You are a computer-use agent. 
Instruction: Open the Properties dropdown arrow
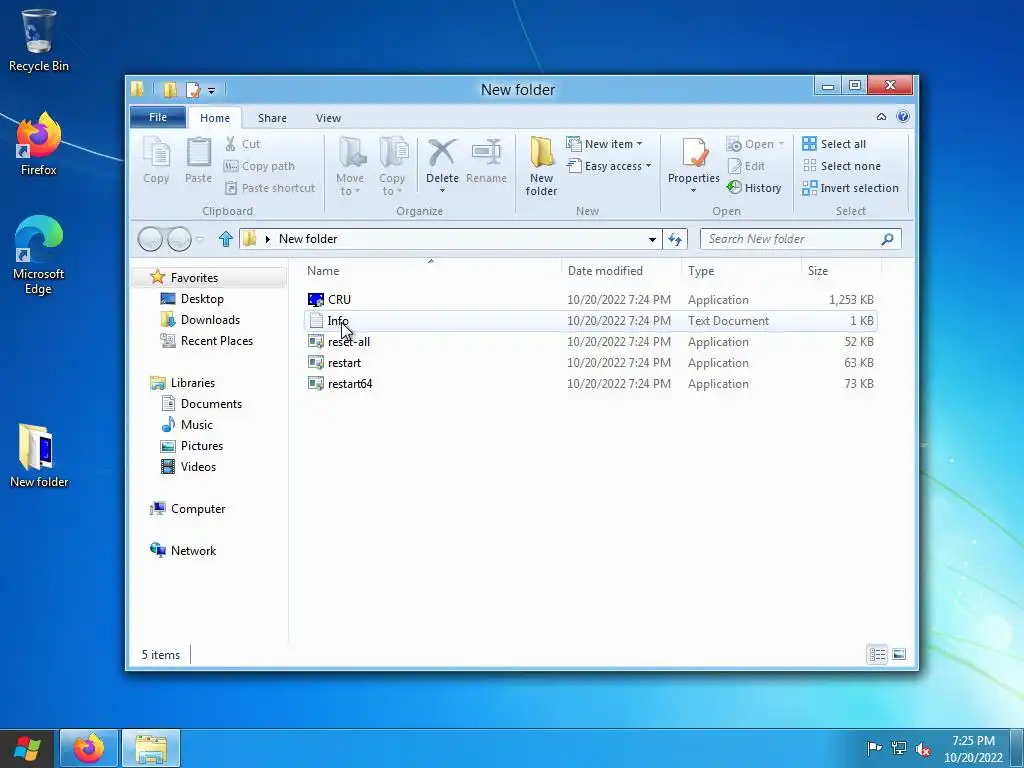coord(694,191)
